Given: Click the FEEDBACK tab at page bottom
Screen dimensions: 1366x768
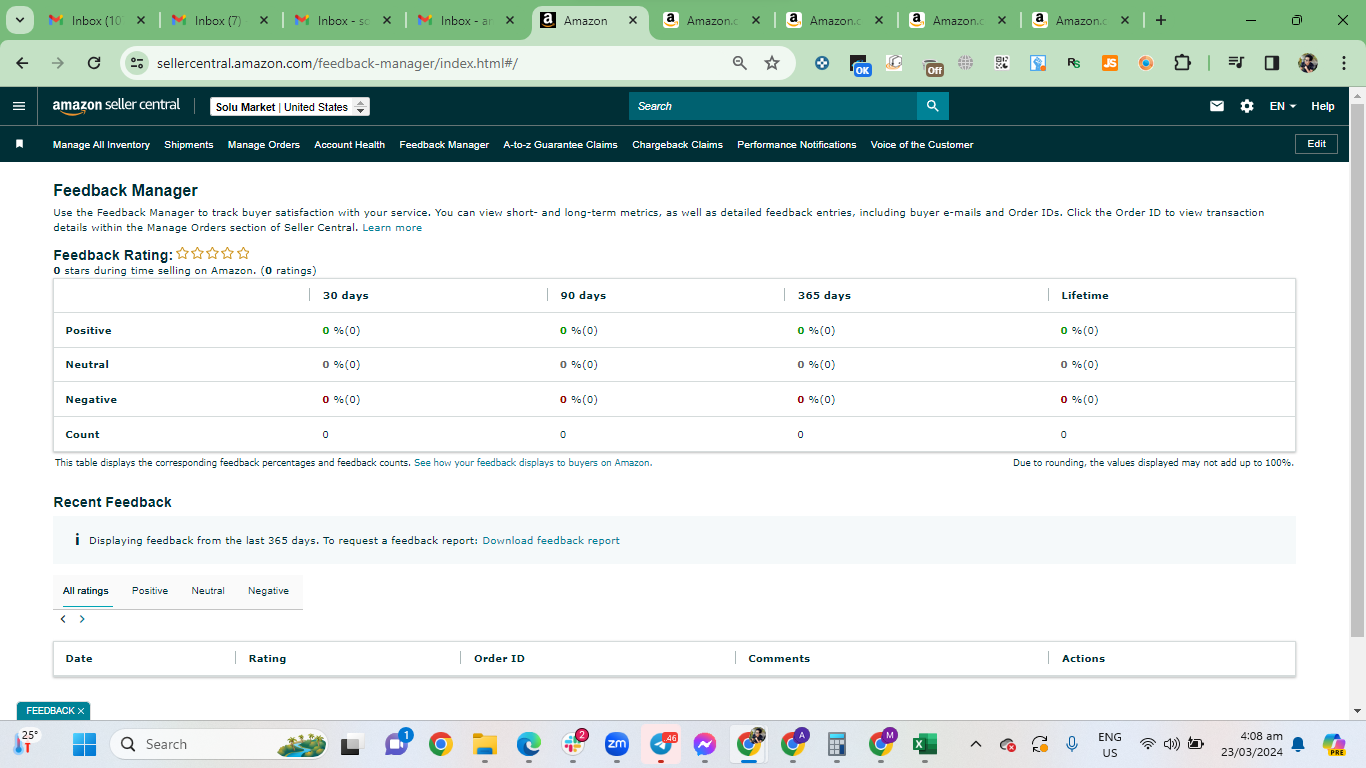Looking at the screenshot, I should (53, 711).
